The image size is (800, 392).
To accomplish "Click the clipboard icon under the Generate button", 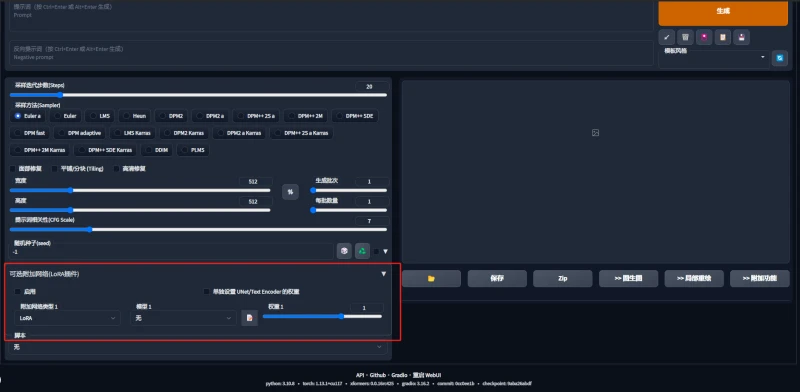I will (722, 37).
